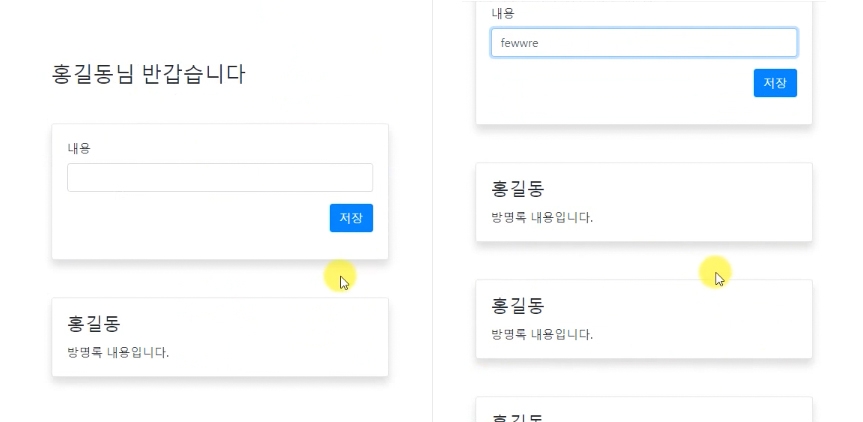863x422 pixels.
Task: Click the empty 내용 input field
Action: point(220,177)
